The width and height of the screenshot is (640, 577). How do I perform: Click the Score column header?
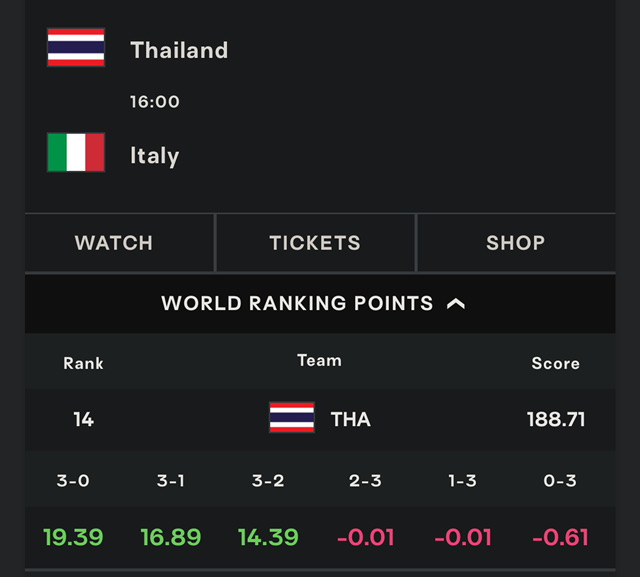point(556,363)
